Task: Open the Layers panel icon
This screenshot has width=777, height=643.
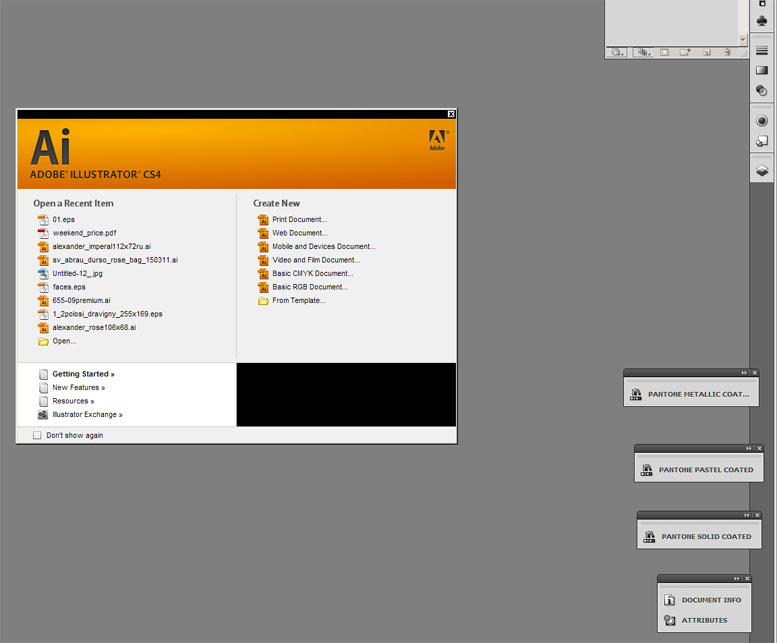Action: (762, 171)
